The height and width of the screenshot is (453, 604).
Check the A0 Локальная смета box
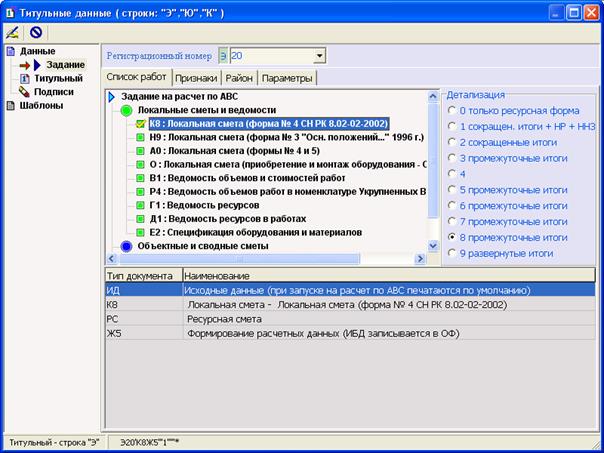click(140, 151)
